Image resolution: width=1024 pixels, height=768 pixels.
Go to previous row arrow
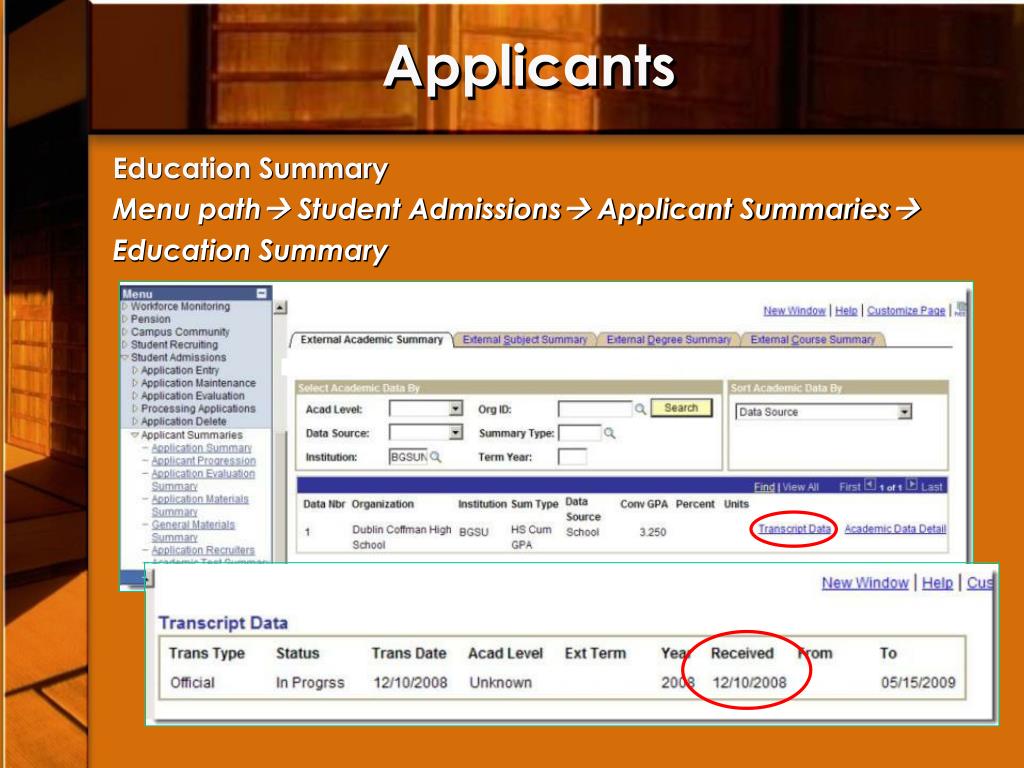click(x=869, y=485)
